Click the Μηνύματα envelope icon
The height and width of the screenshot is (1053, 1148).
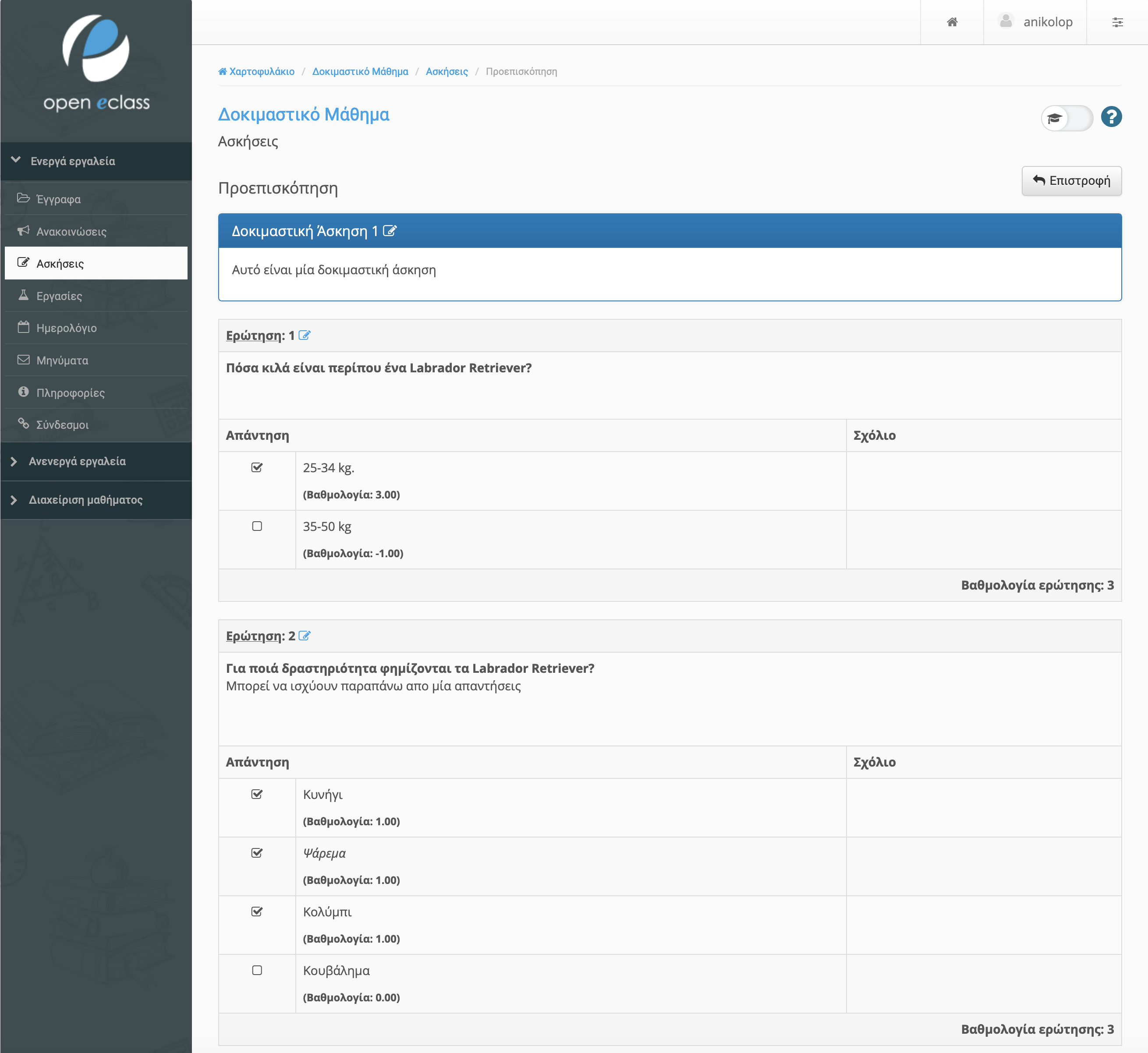pyautogui.click(x=23, y=360)
